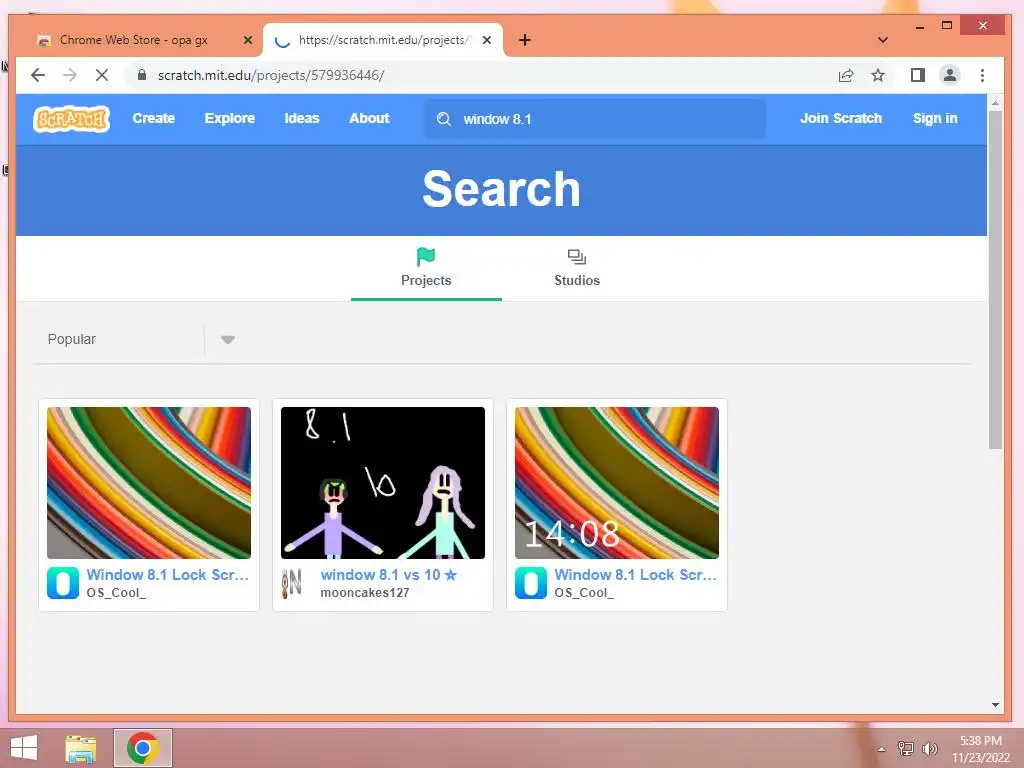Click Join Scratch link
Image resolution: width=1024 pixels, height=768 pixels.
[x=840, y=118]
